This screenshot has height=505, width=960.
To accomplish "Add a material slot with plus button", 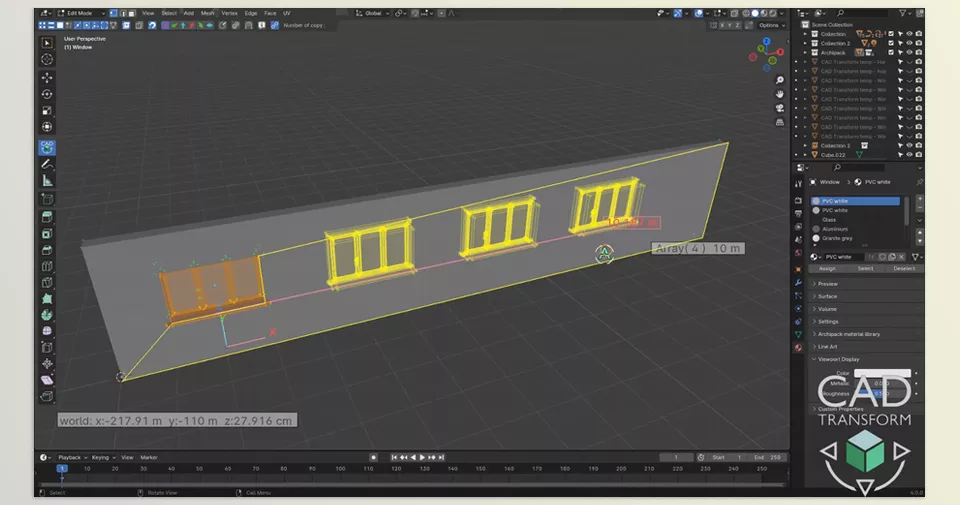I will (919, 200).
